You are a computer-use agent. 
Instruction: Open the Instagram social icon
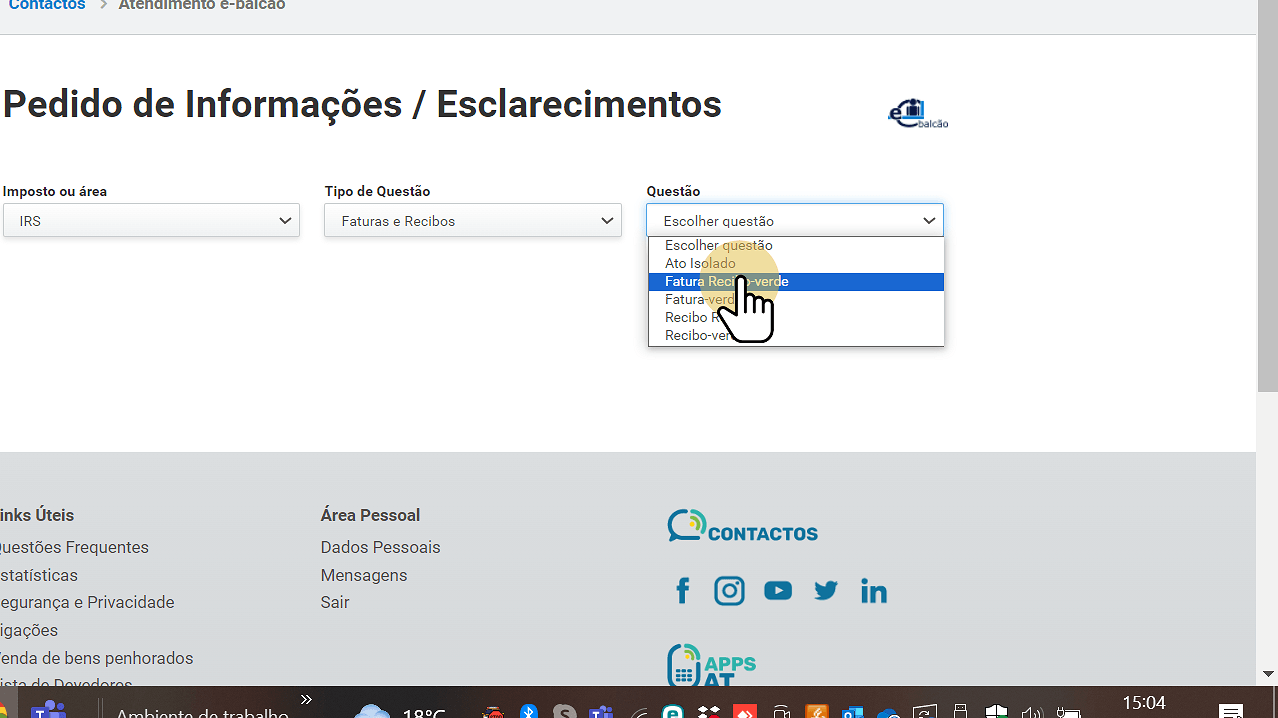(x=729, y=591)
